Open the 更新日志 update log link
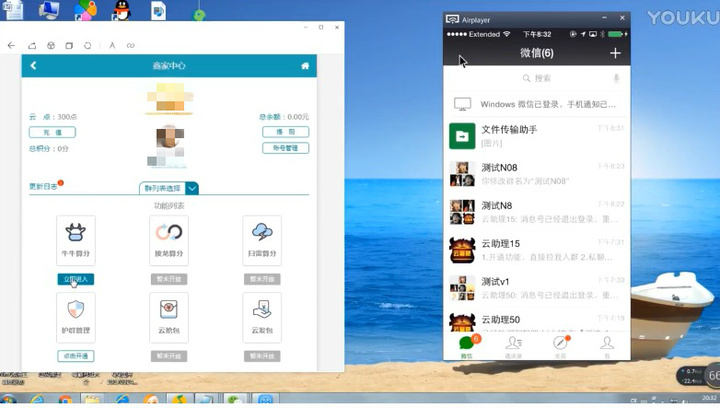 click(x=43, y=186)
